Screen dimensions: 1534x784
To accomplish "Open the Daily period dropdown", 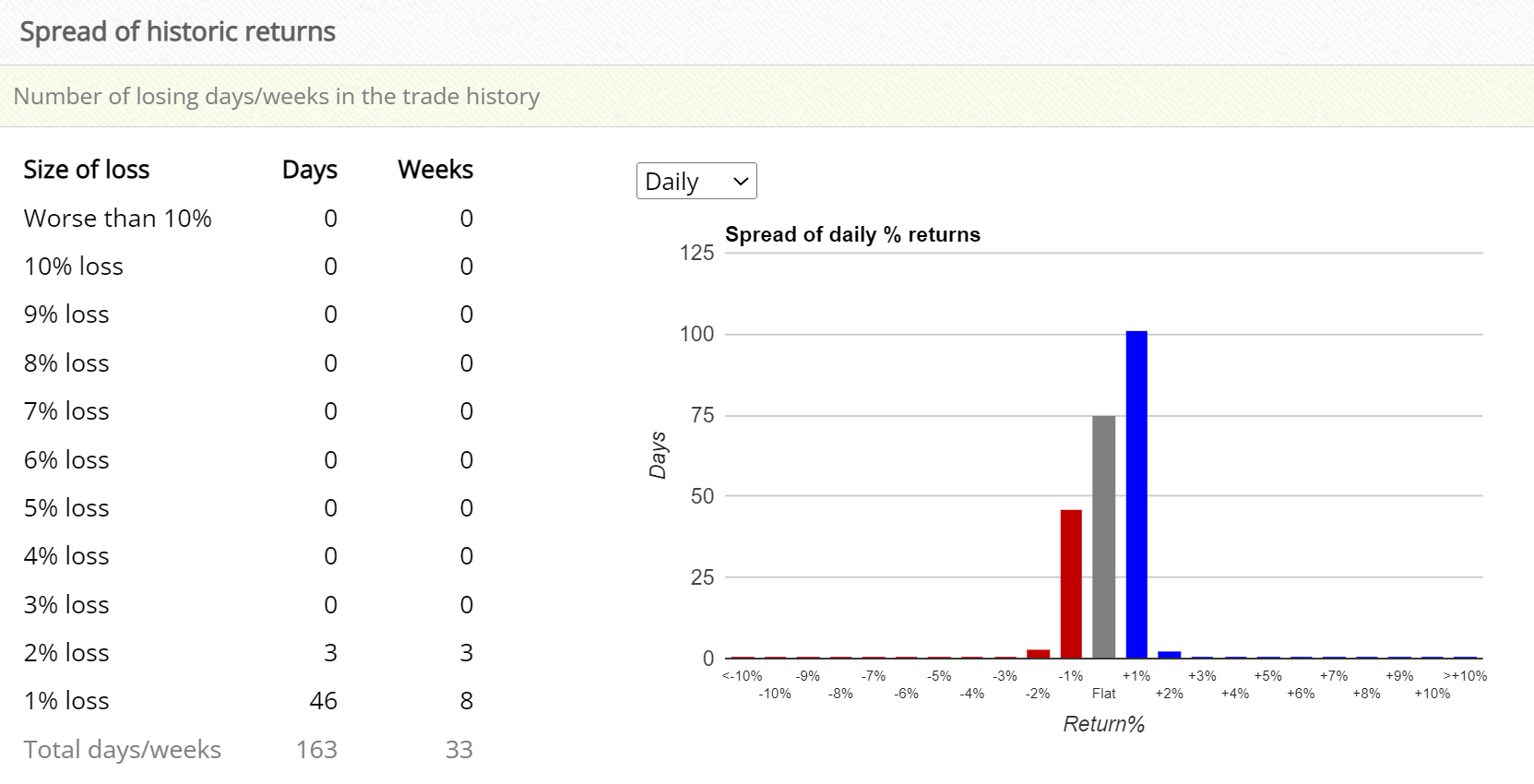I will [696, 181].
